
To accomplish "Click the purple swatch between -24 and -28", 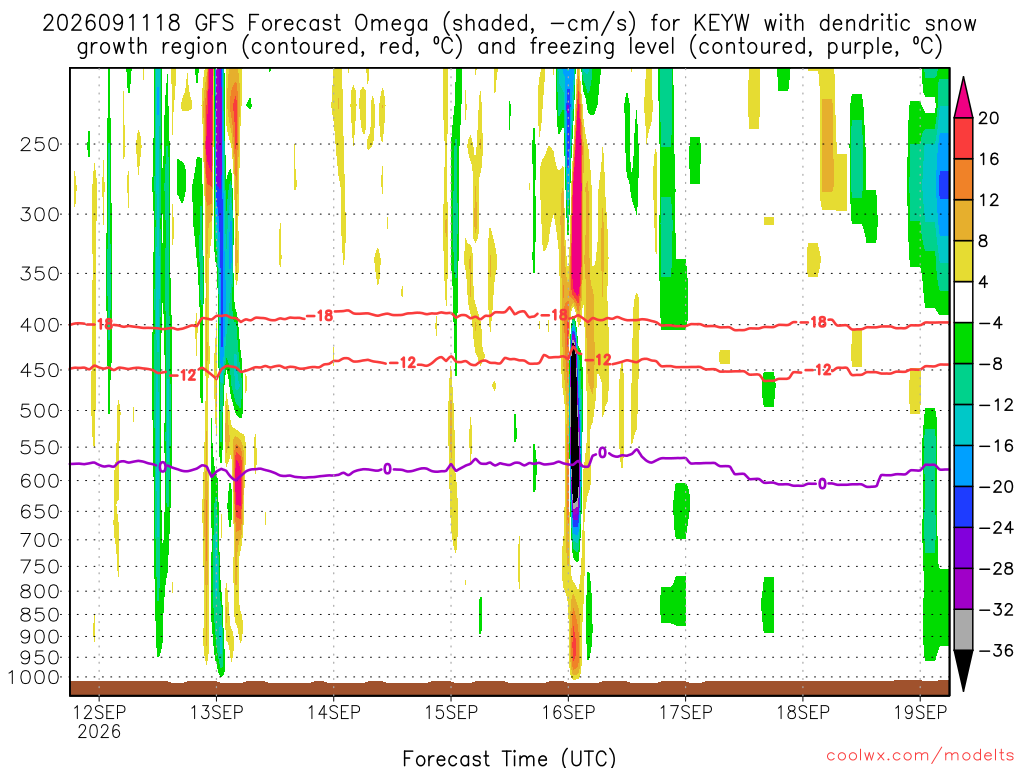I will click(x=964, y=548).
